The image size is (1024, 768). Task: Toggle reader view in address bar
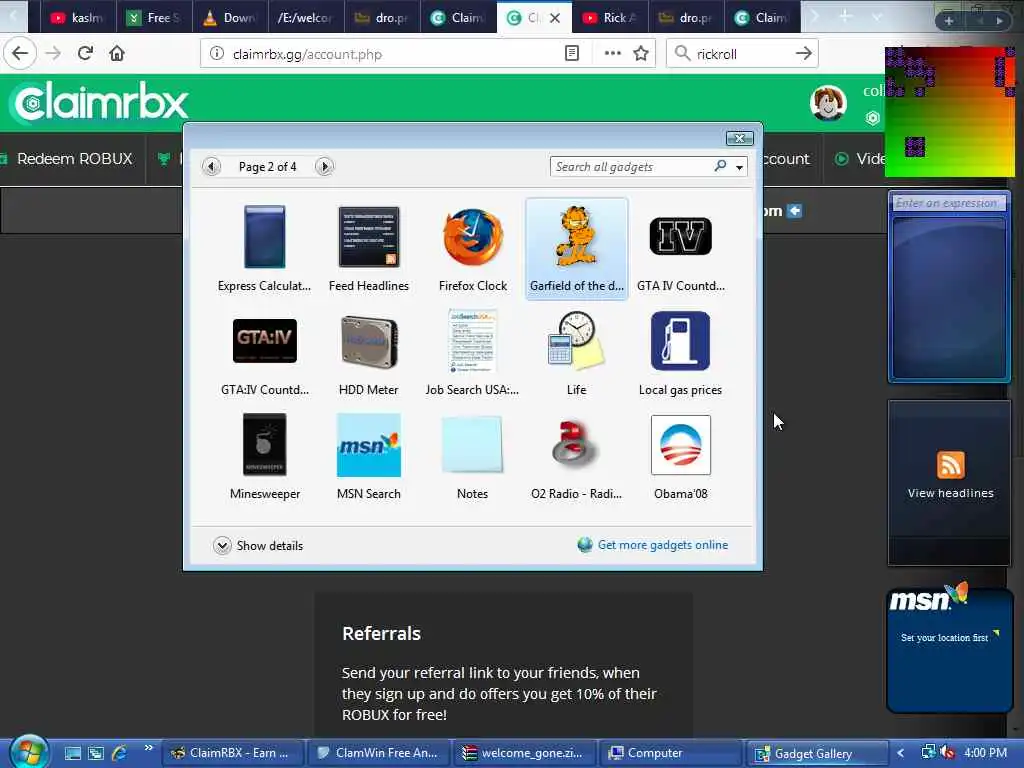(x=571, y=54)
